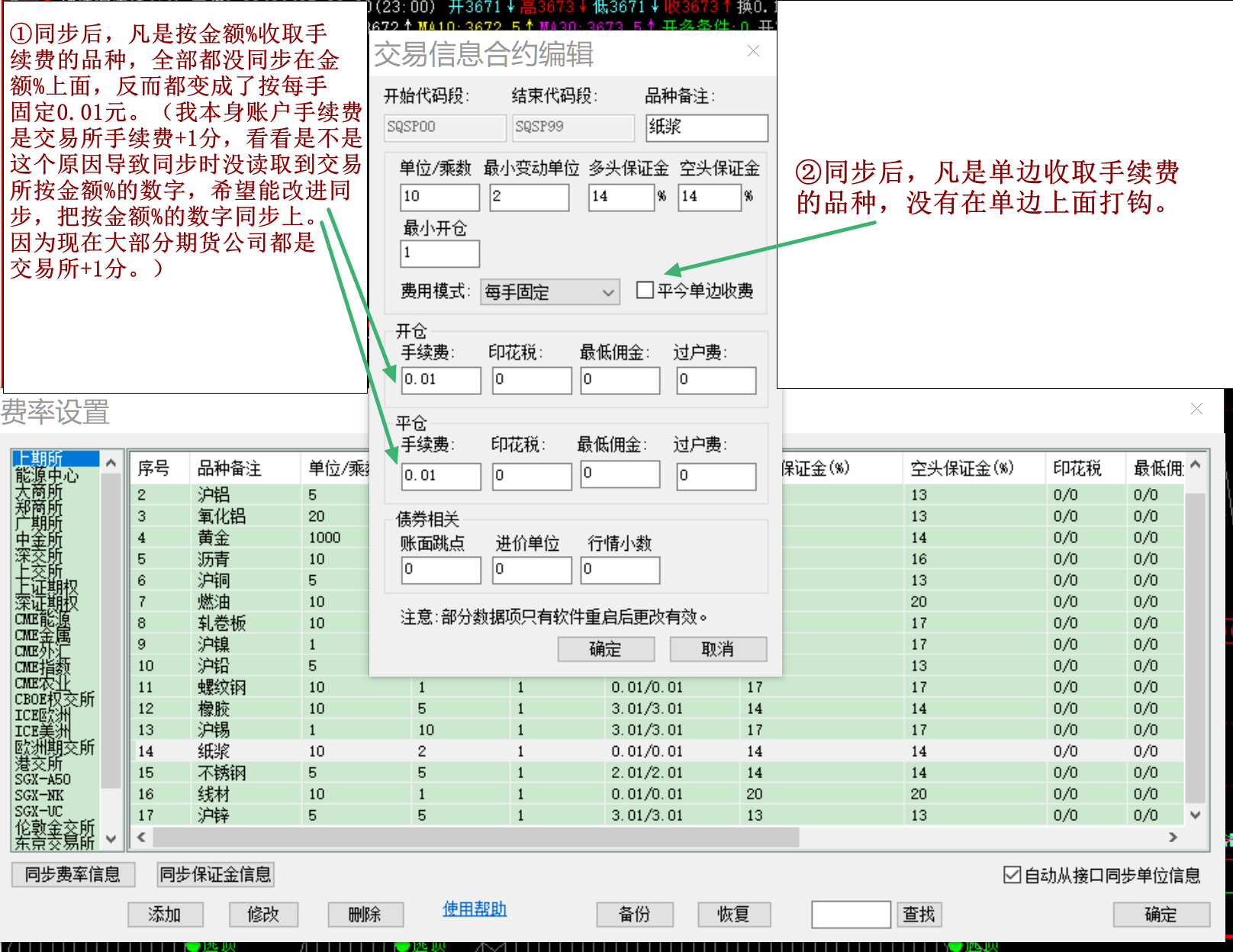Click the 查找 button

pyautogui.click(x=919, y=914)
